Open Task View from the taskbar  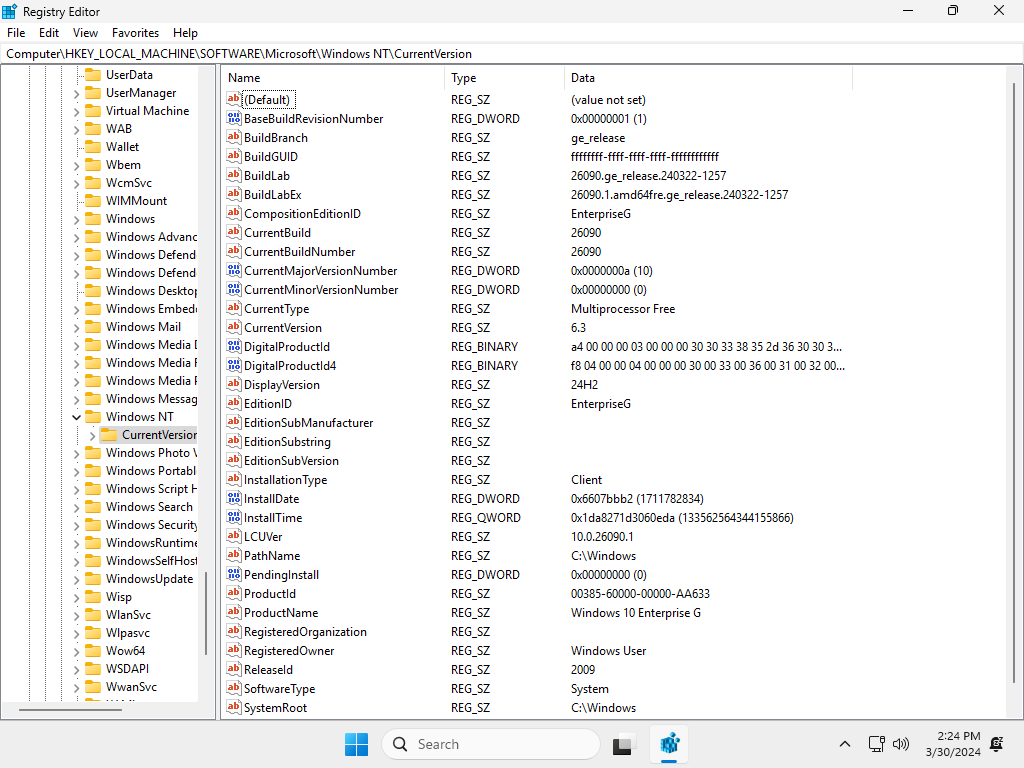[x=624, y=744]
